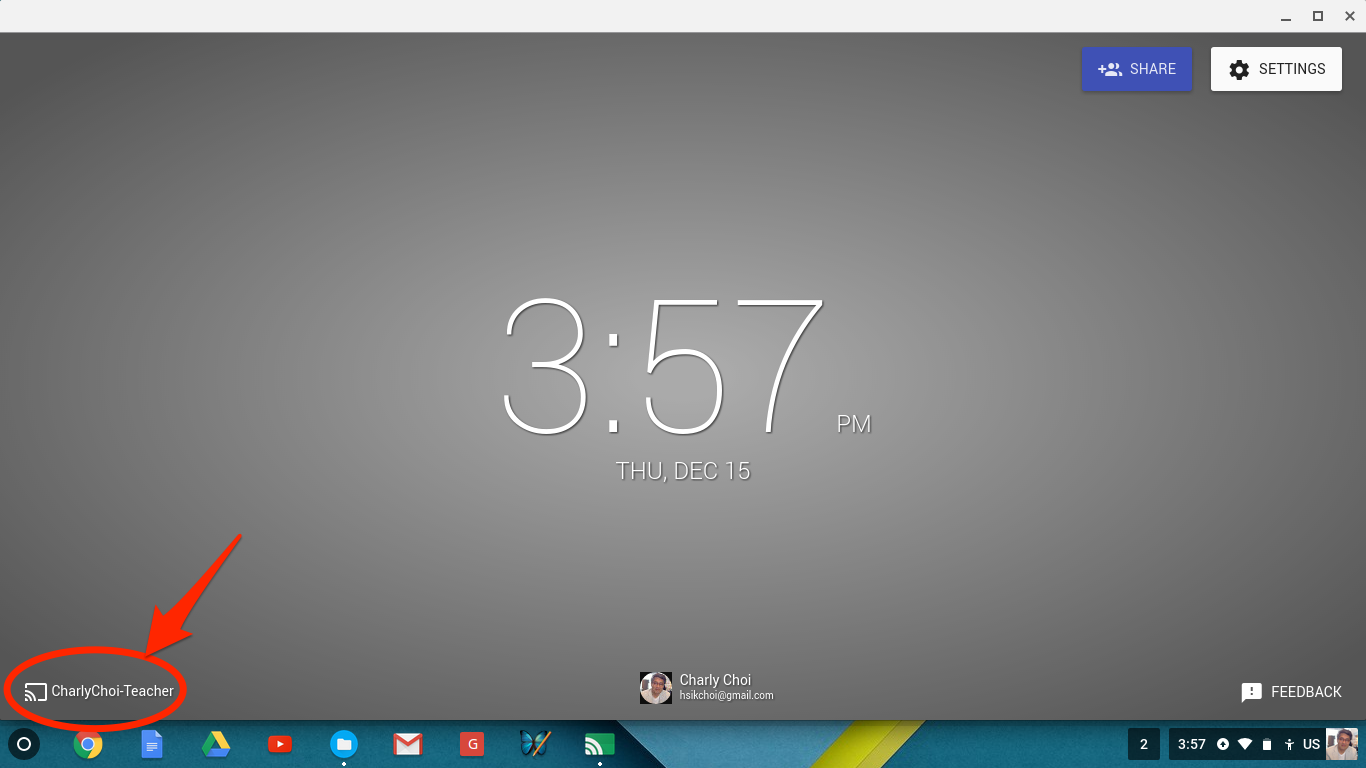Launch the YouTube app
Image resolution: width=1366 pixels, height=768 pixels.
pyautogui.click(x=280, y=744)
